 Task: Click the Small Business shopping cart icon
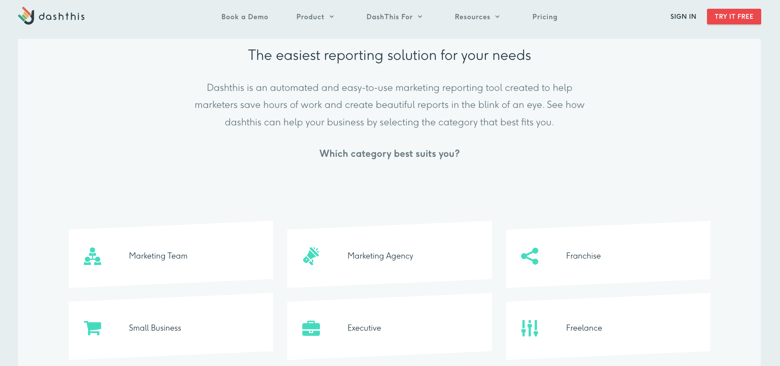click(x=93, y=328)
